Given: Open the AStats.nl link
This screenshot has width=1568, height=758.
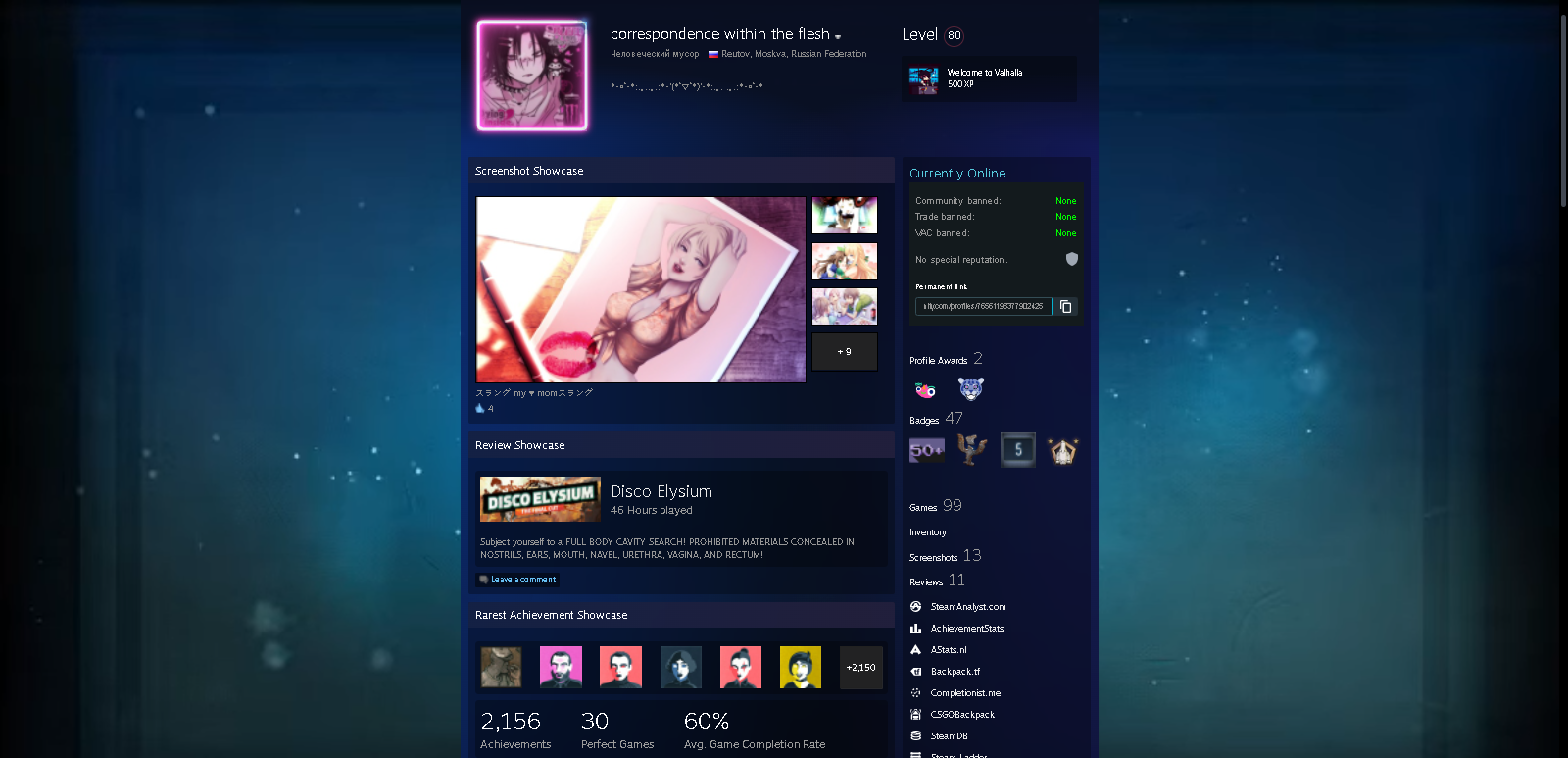Looking at the screenshot, I should click(x=949, y=650).
